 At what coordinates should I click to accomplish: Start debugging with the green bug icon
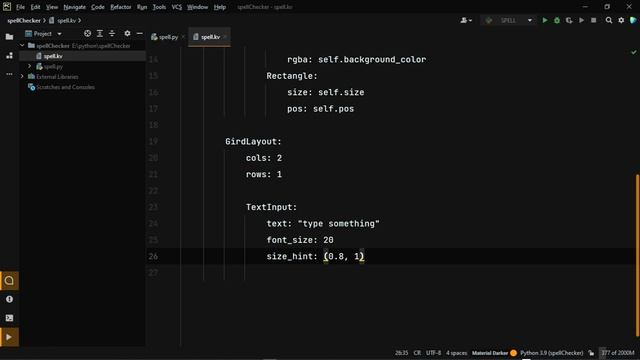coord(557,20)
